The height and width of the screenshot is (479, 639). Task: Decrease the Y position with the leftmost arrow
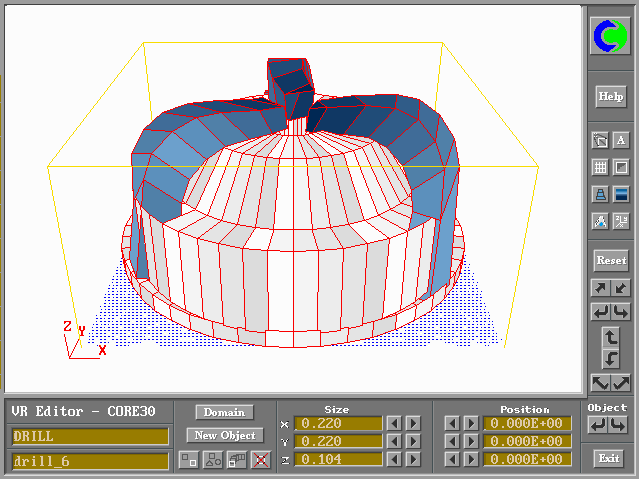click(x=453, y=441)
